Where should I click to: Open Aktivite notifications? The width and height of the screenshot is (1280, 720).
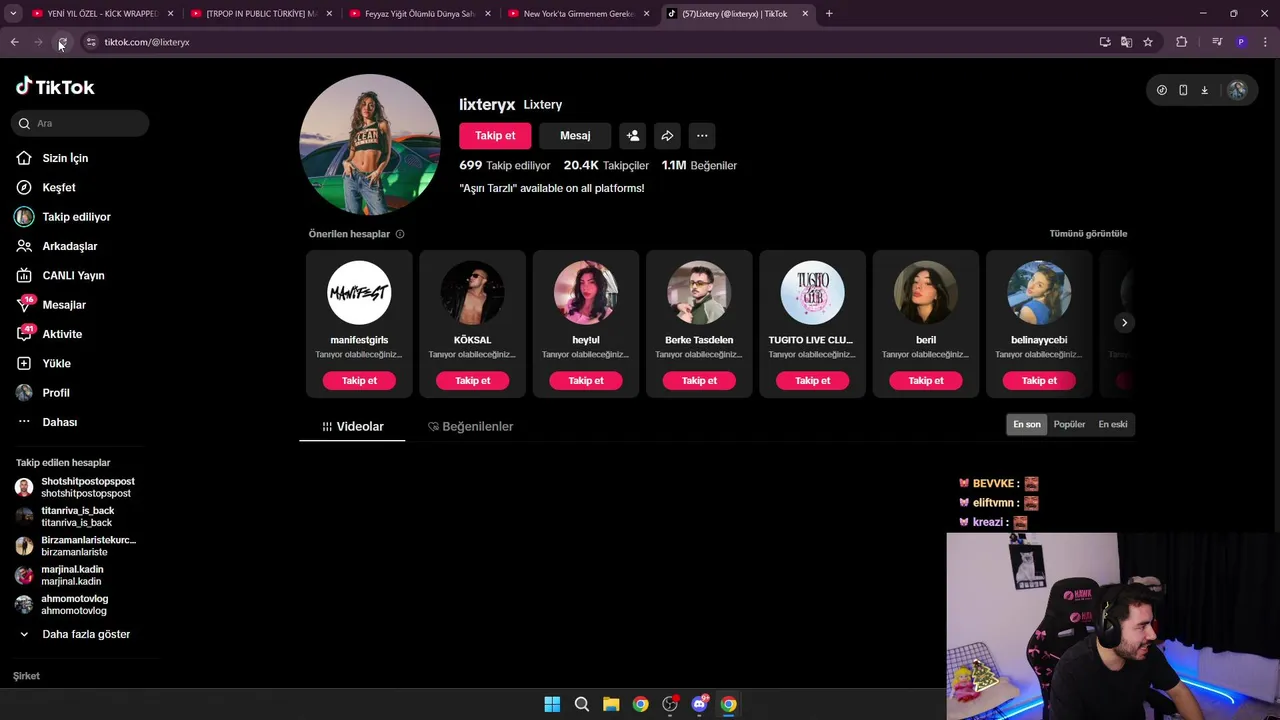(49, 334)
